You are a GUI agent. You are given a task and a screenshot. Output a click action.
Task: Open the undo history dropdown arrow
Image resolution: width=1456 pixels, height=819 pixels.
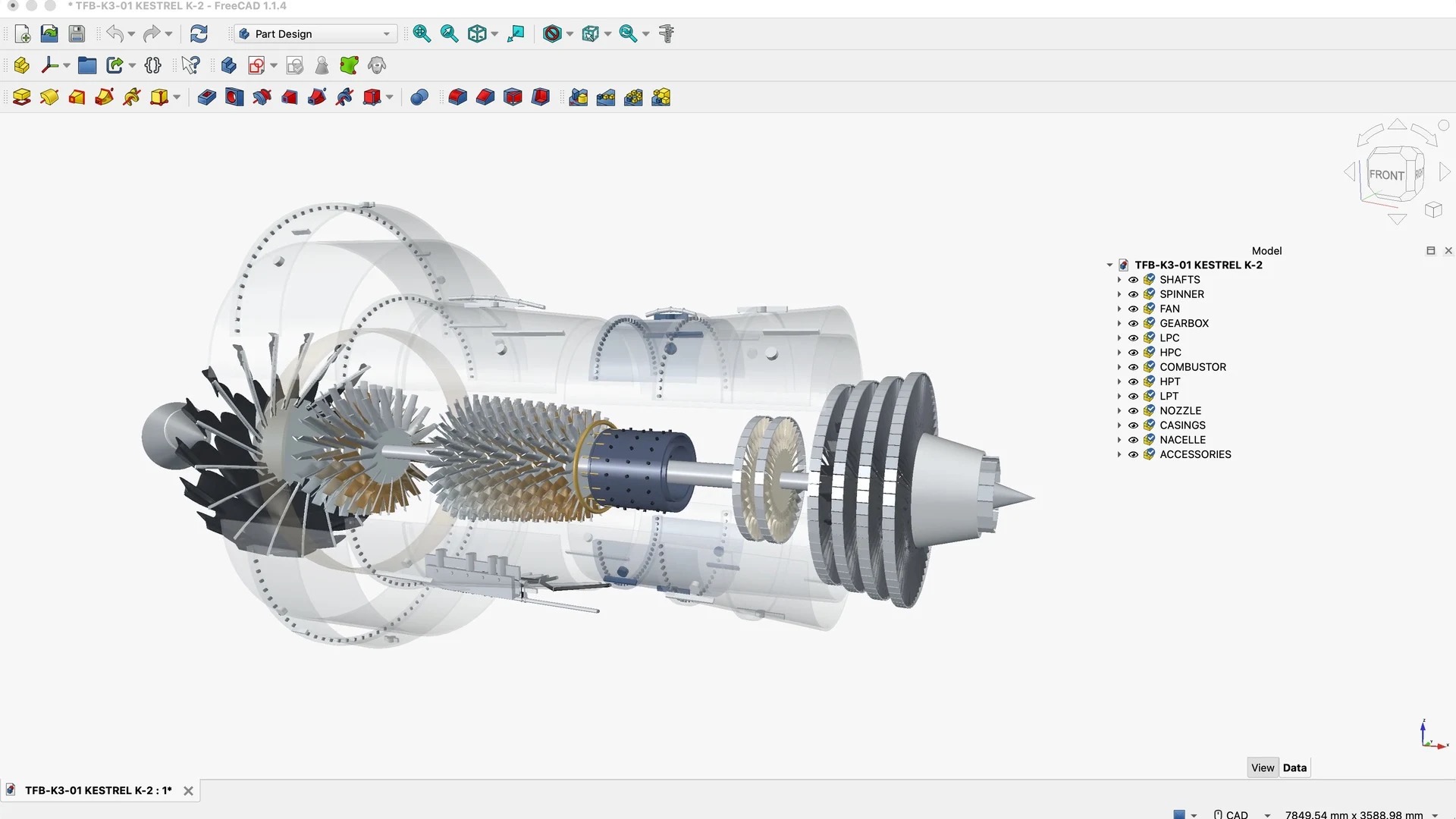pos(131,34)
